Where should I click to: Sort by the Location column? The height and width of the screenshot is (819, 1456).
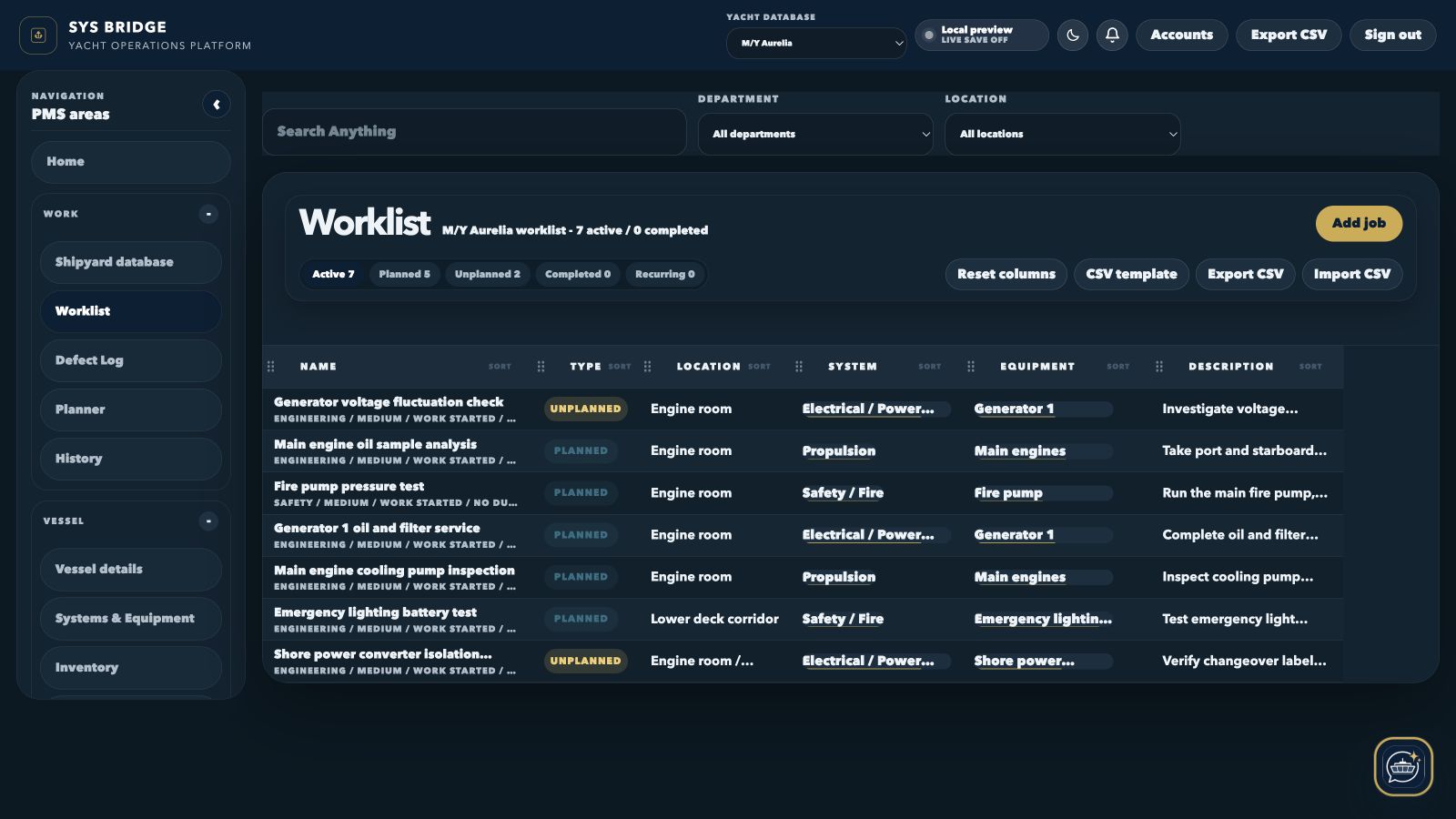759,367
